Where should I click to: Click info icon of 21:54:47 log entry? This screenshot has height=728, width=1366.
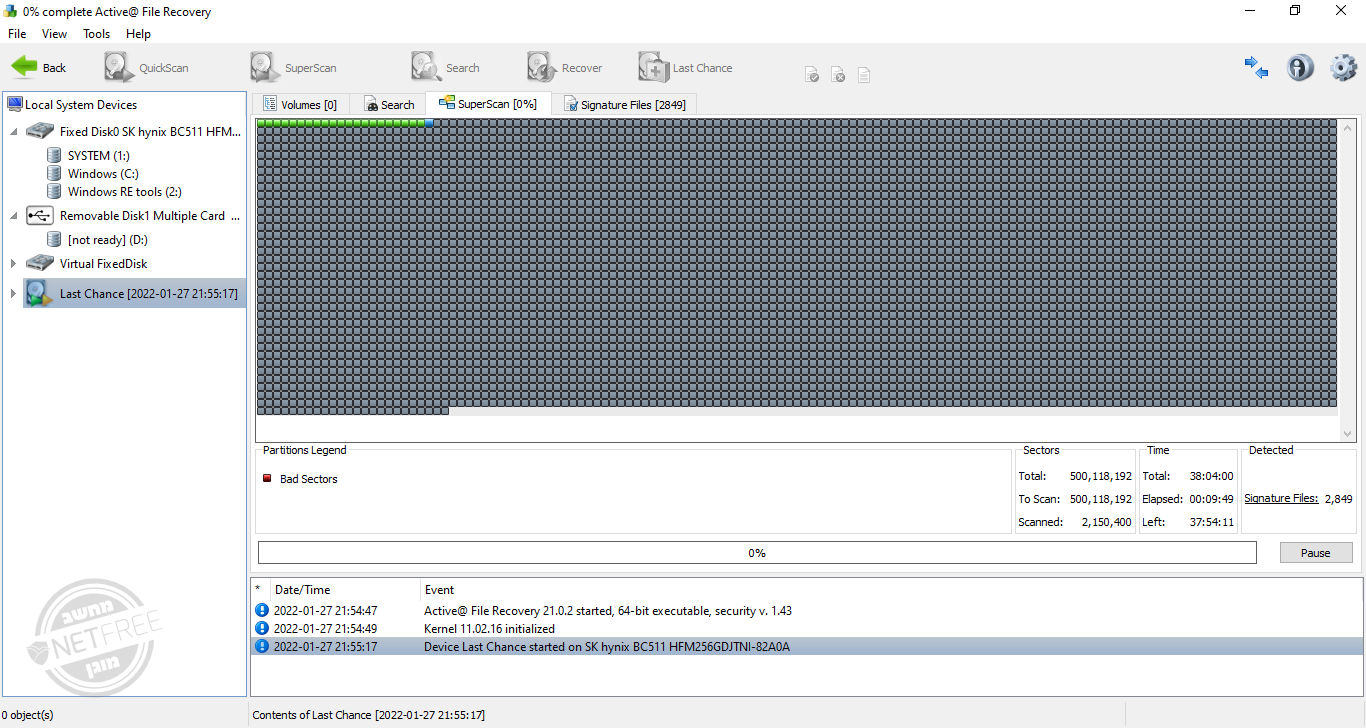262,610
